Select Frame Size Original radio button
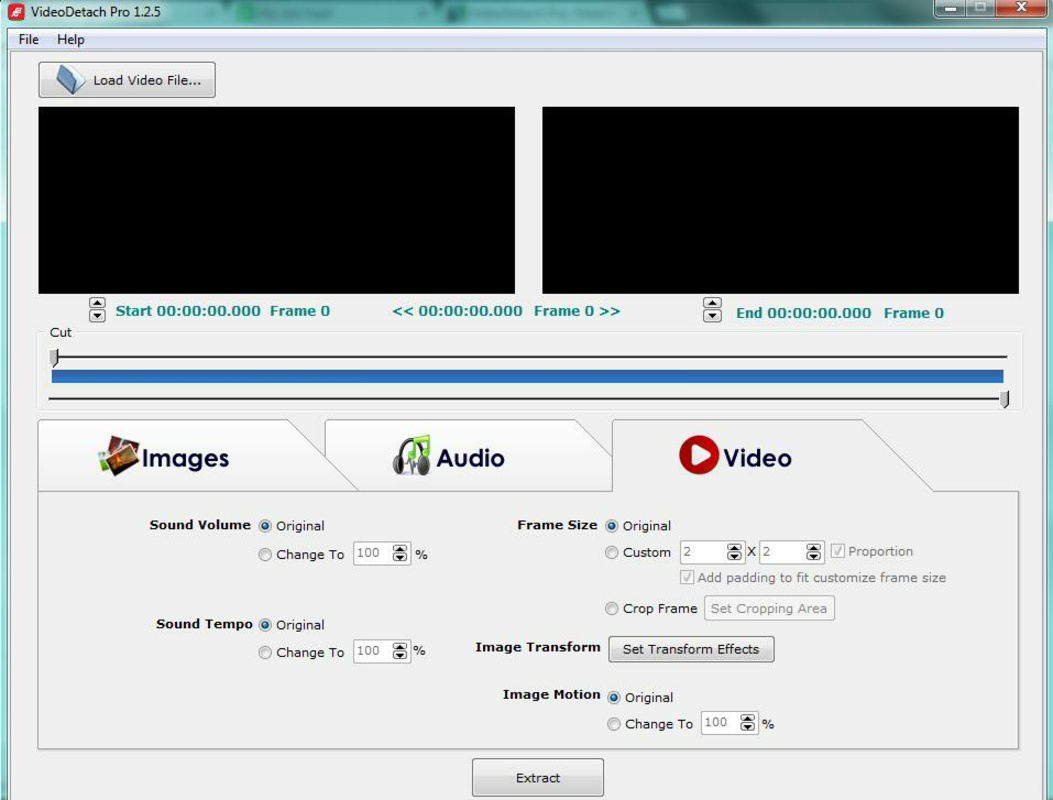The image size is (1053, 800). (611, 526)
